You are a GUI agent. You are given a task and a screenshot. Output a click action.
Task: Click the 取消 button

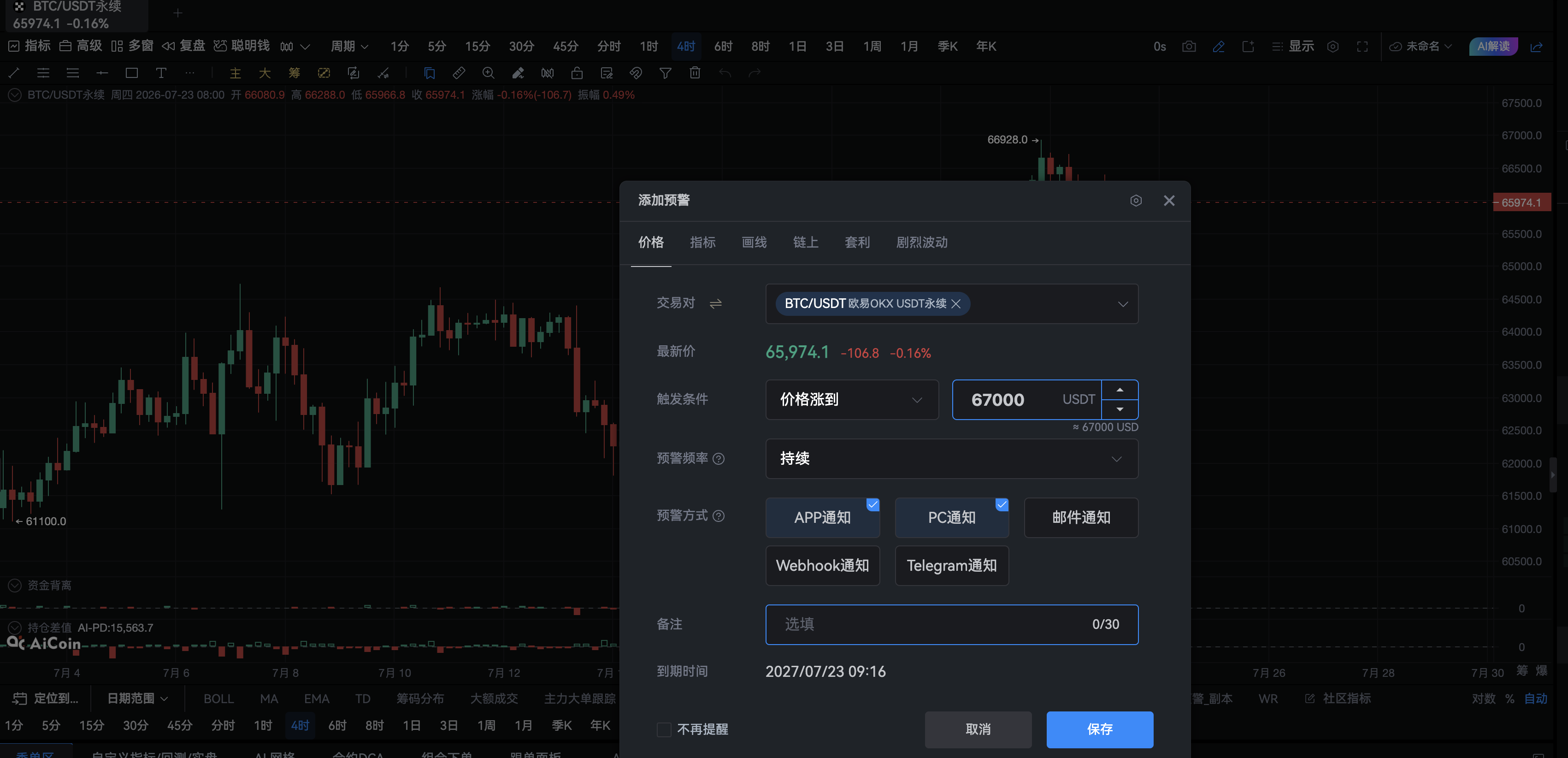[x=978, y=729]
